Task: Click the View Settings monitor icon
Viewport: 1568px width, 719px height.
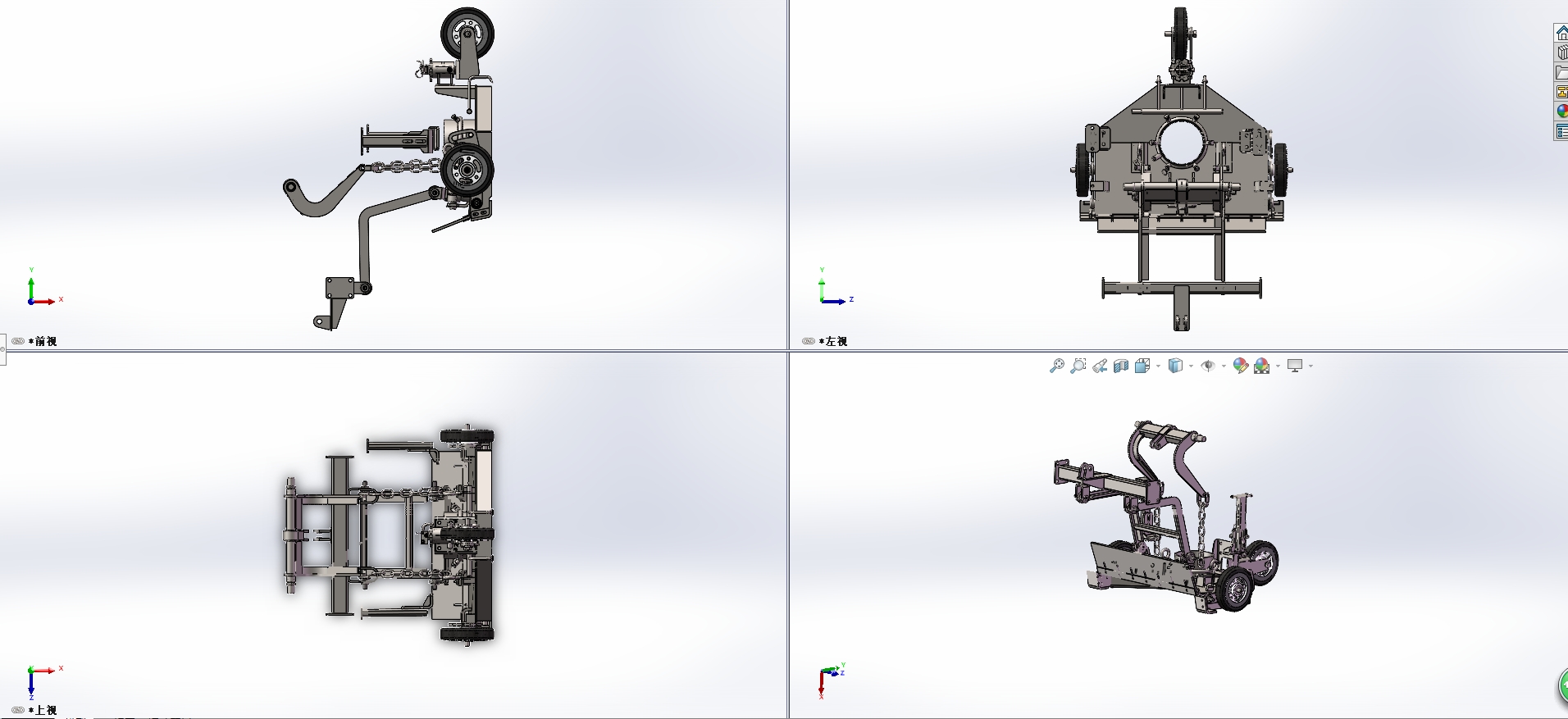Action: [1295, 366]
